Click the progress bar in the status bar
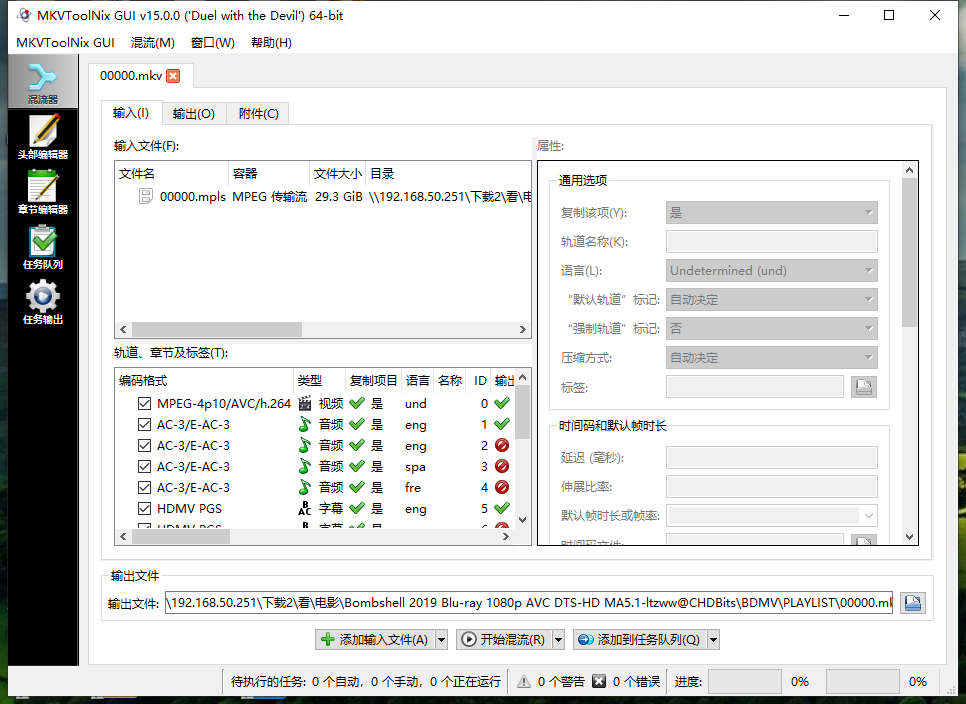 [x=745, y=681]
